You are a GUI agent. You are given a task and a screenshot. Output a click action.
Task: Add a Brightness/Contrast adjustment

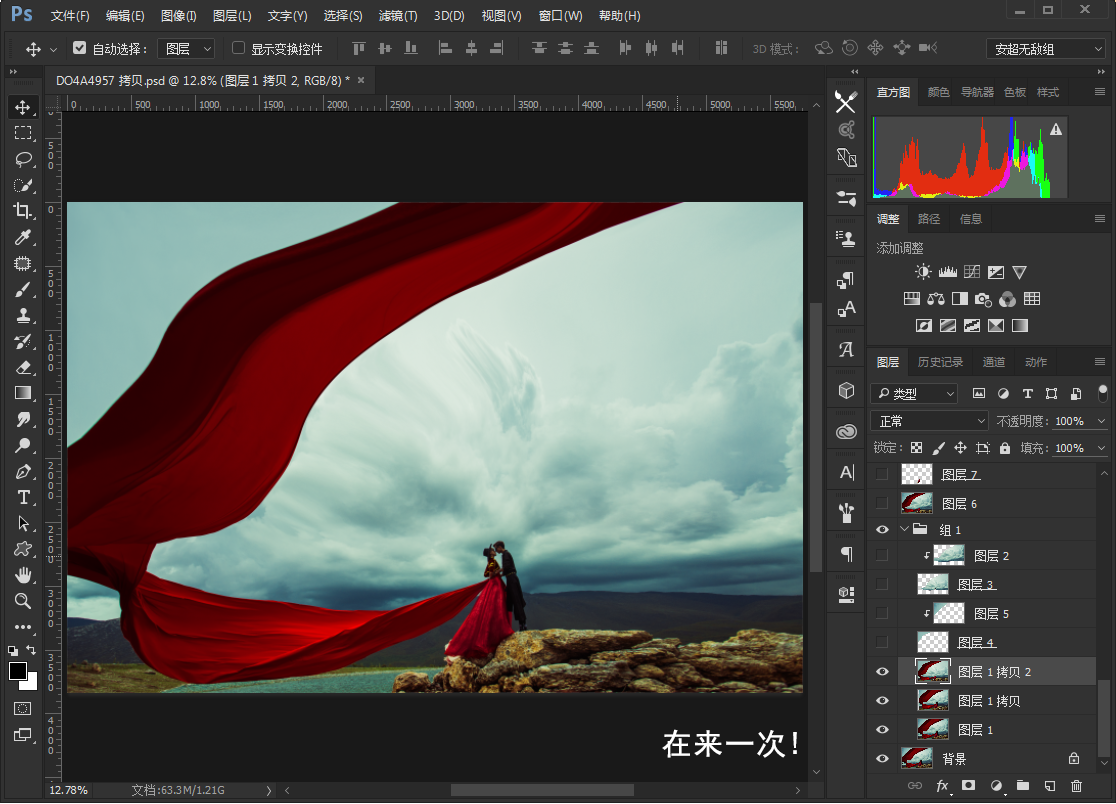pos(923,272)
